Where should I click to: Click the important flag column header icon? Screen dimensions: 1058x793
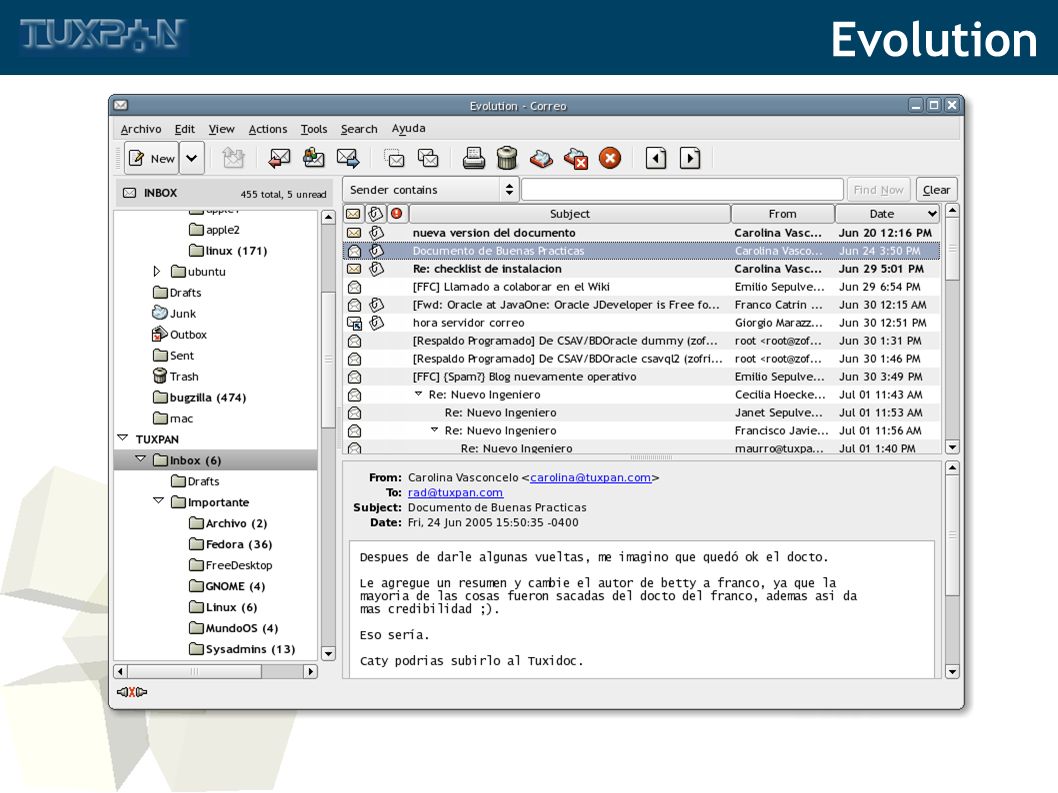point(397,214)
